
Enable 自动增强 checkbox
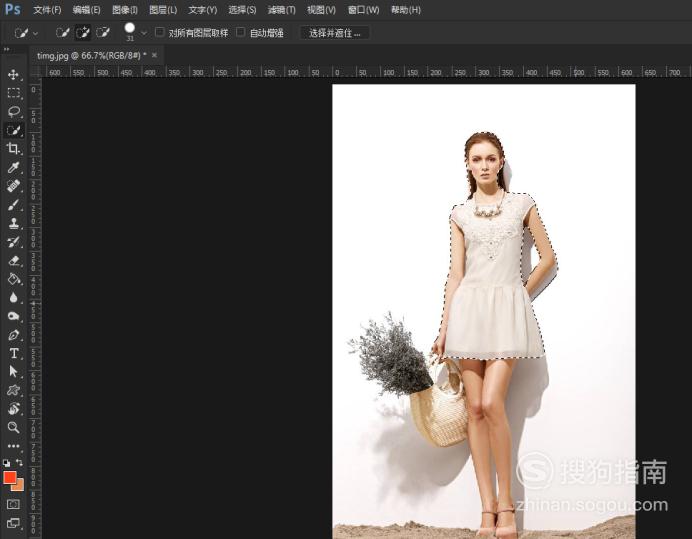pos(241,32)
